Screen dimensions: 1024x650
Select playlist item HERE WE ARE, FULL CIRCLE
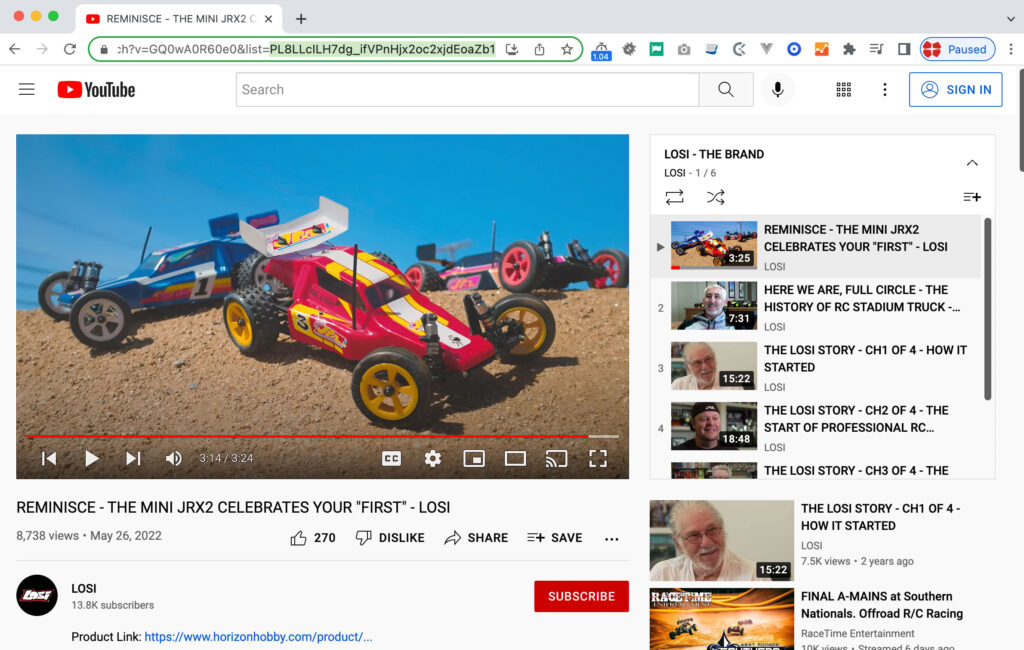[816, 307]
